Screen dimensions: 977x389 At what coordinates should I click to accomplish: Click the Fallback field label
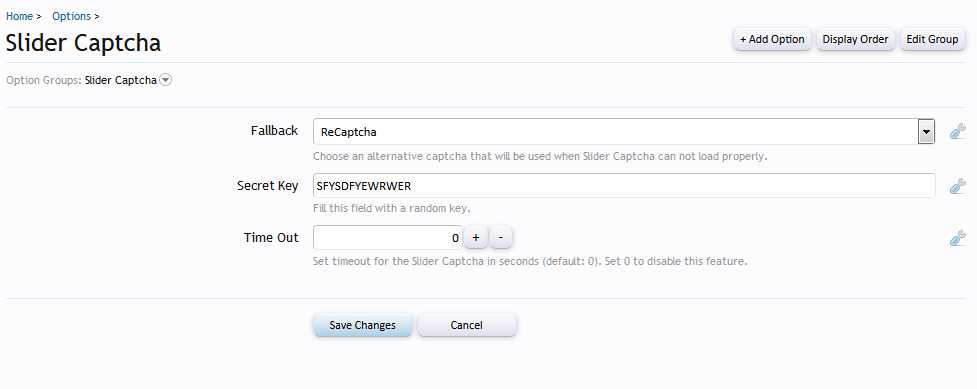pos(274,131)
